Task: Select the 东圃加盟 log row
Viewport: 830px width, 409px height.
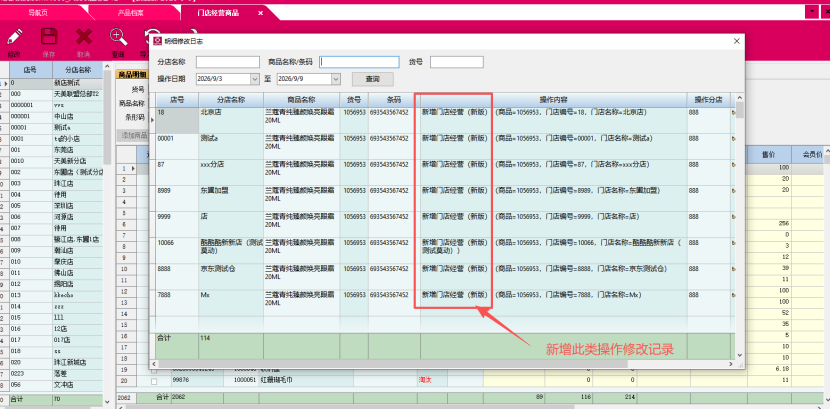Action: tap(445, 197)
